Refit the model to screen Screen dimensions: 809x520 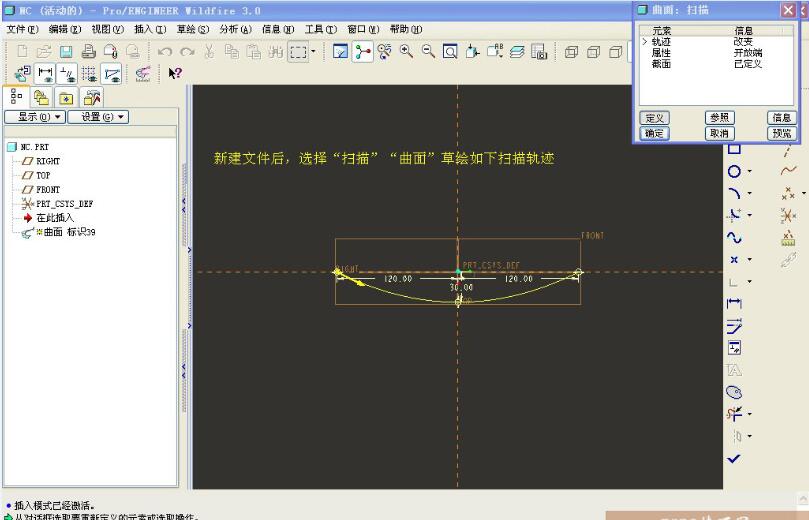[x=450, y=52]
